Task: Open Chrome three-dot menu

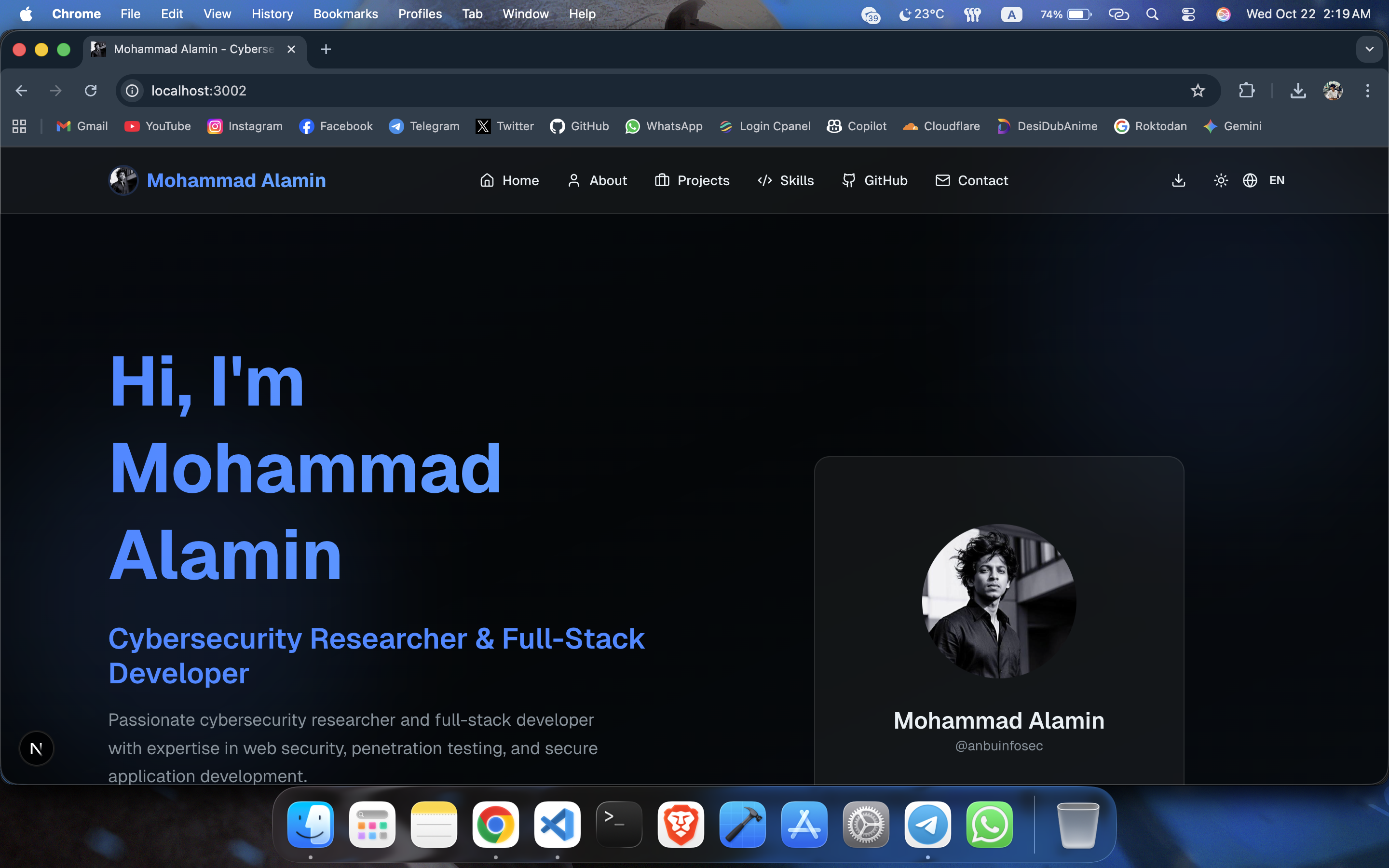Action: [1367, 91]
